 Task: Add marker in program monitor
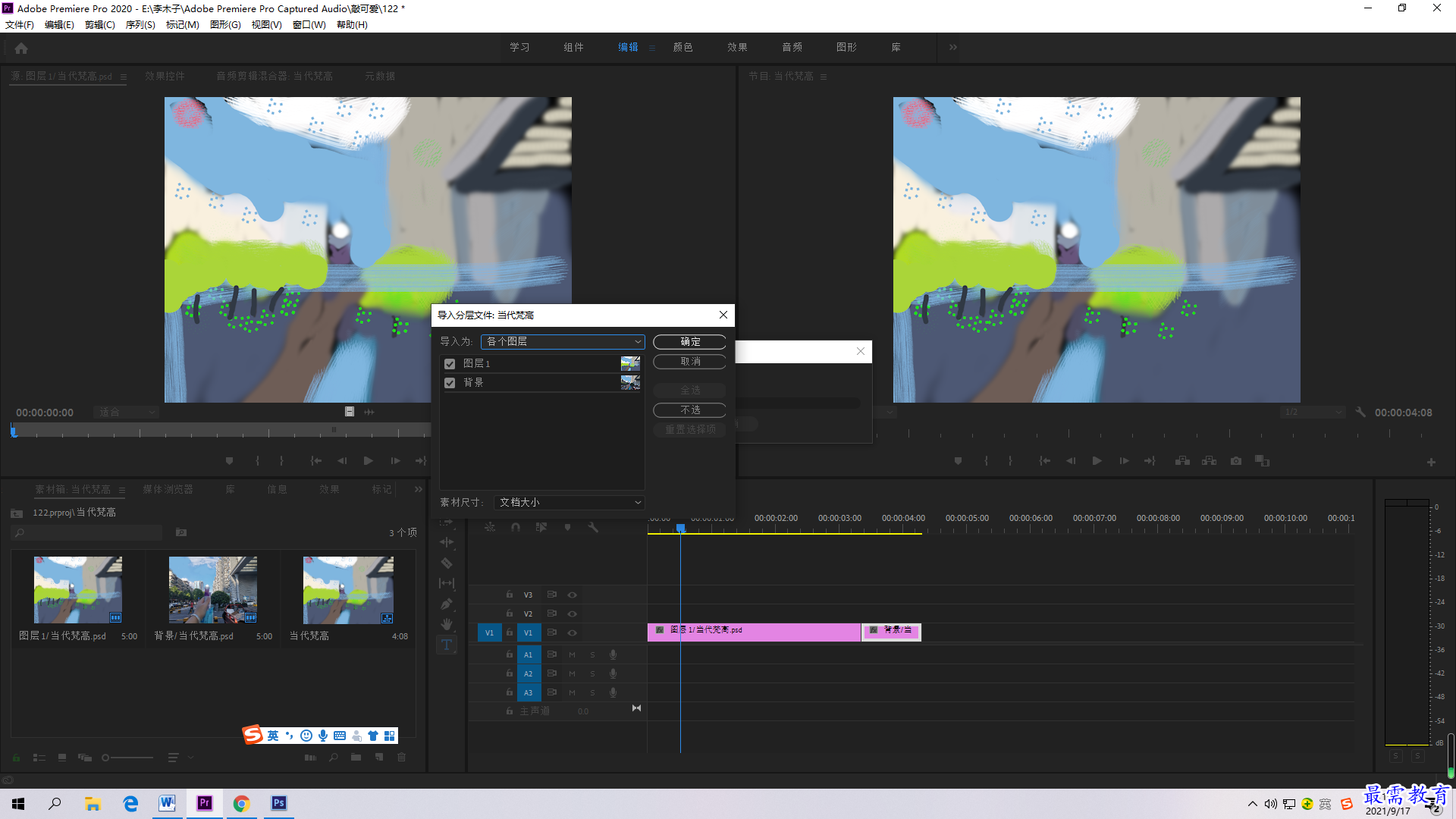tap(958, 461)
